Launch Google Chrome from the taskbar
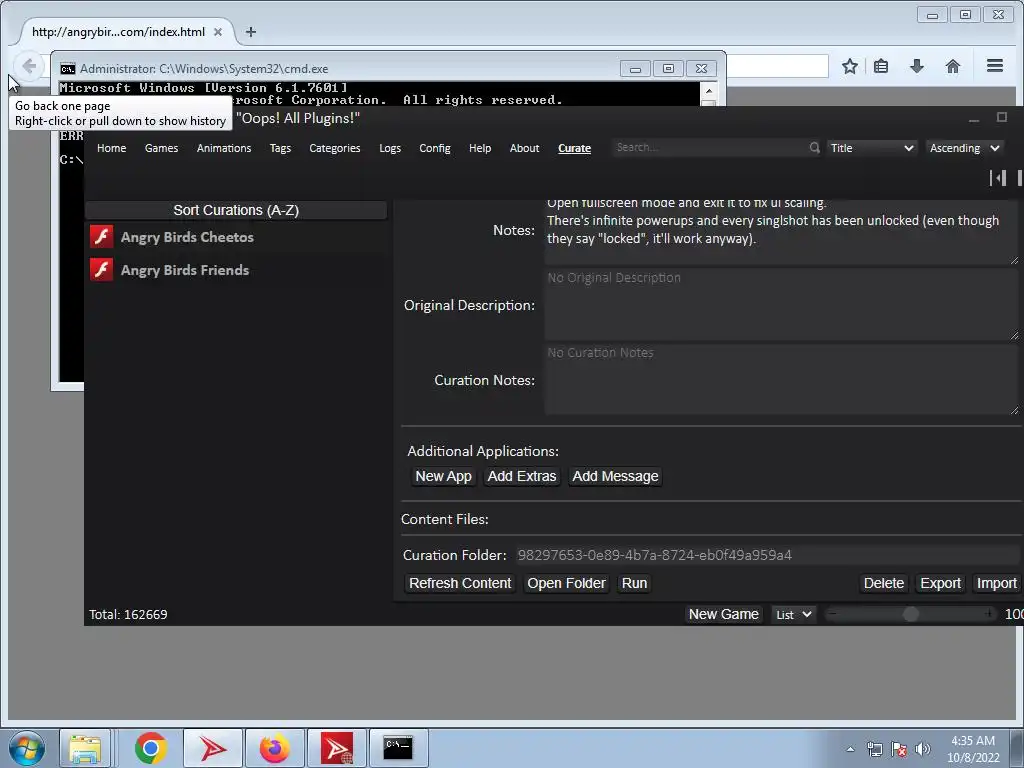Image resolution: width=1024 pixels, height=768 pixels. pyautogui.click(x=151, y=748)
